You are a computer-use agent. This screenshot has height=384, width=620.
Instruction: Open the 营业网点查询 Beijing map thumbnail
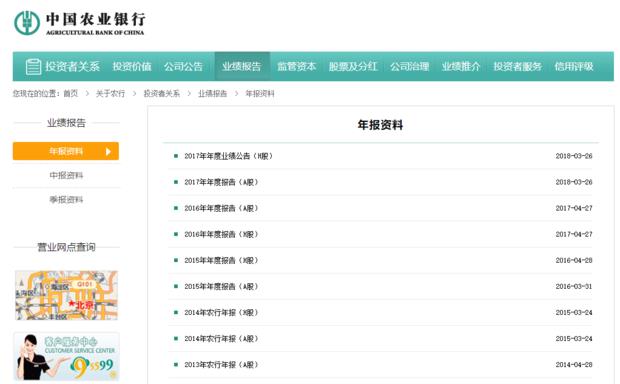point(66,295)
